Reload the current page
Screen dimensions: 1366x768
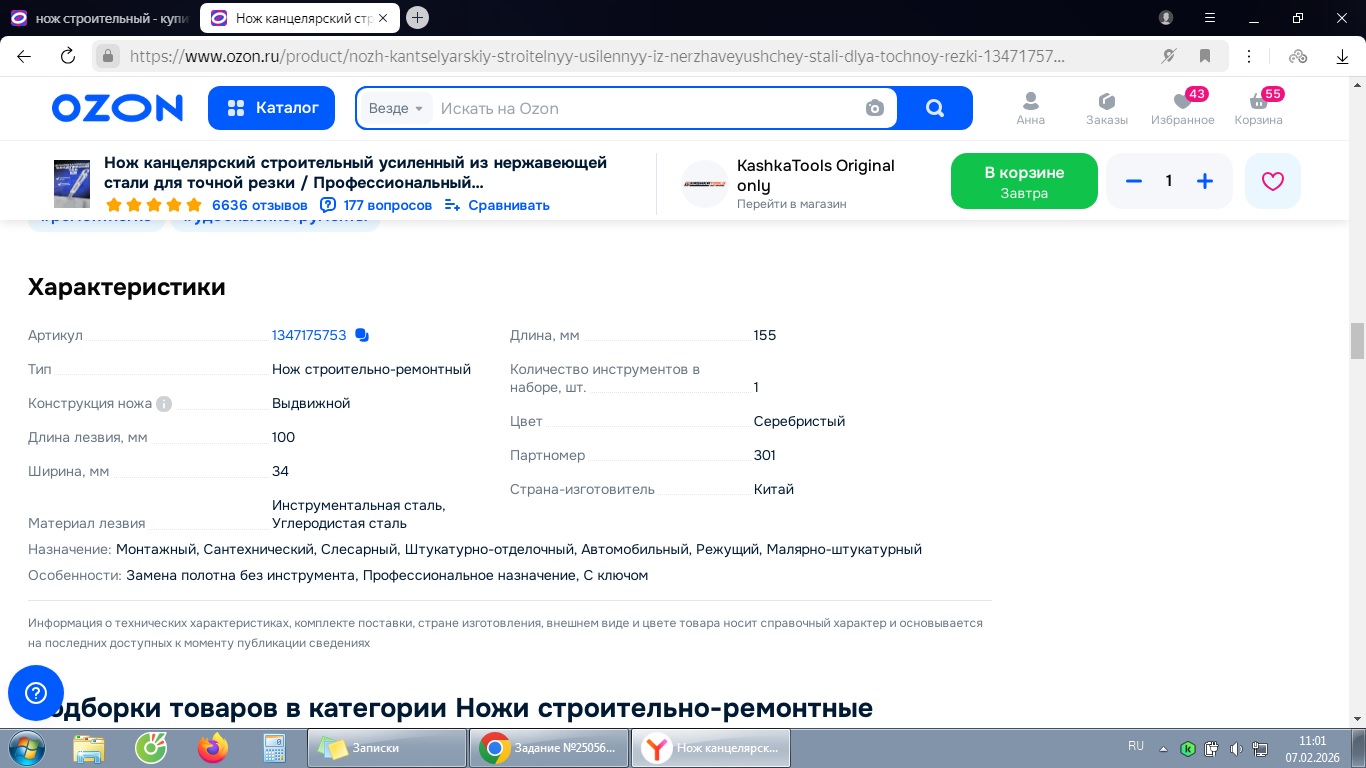(x=68, y=56)
